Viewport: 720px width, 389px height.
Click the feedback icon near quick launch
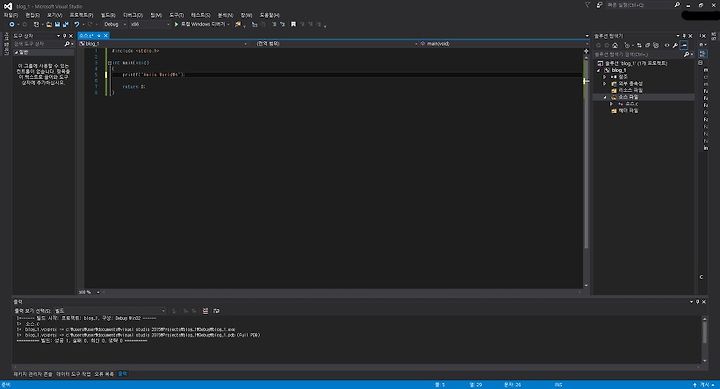coord(599,5)
